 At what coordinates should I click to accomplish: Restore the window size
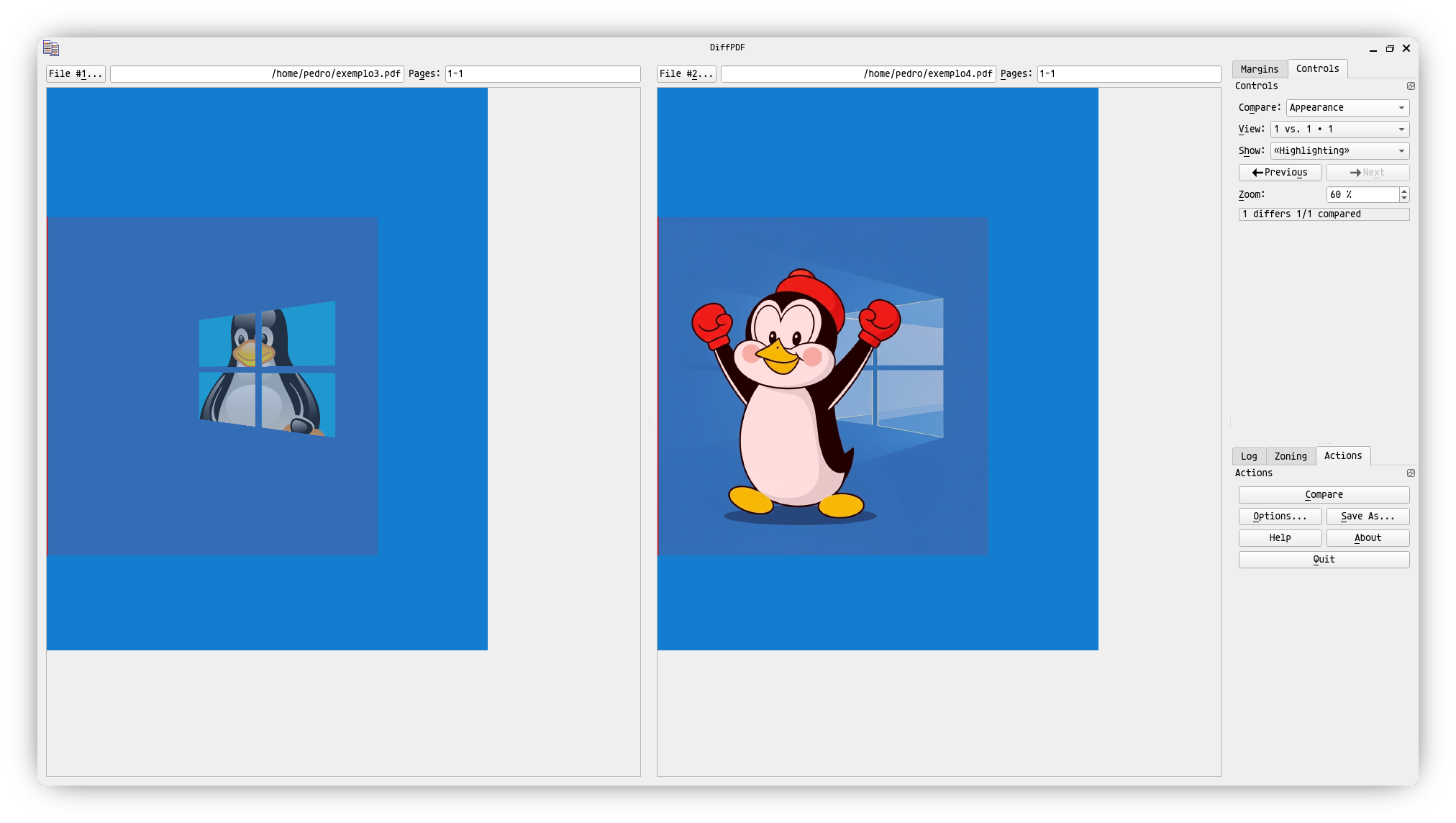pyautogui.click(x=1390, y=49)
